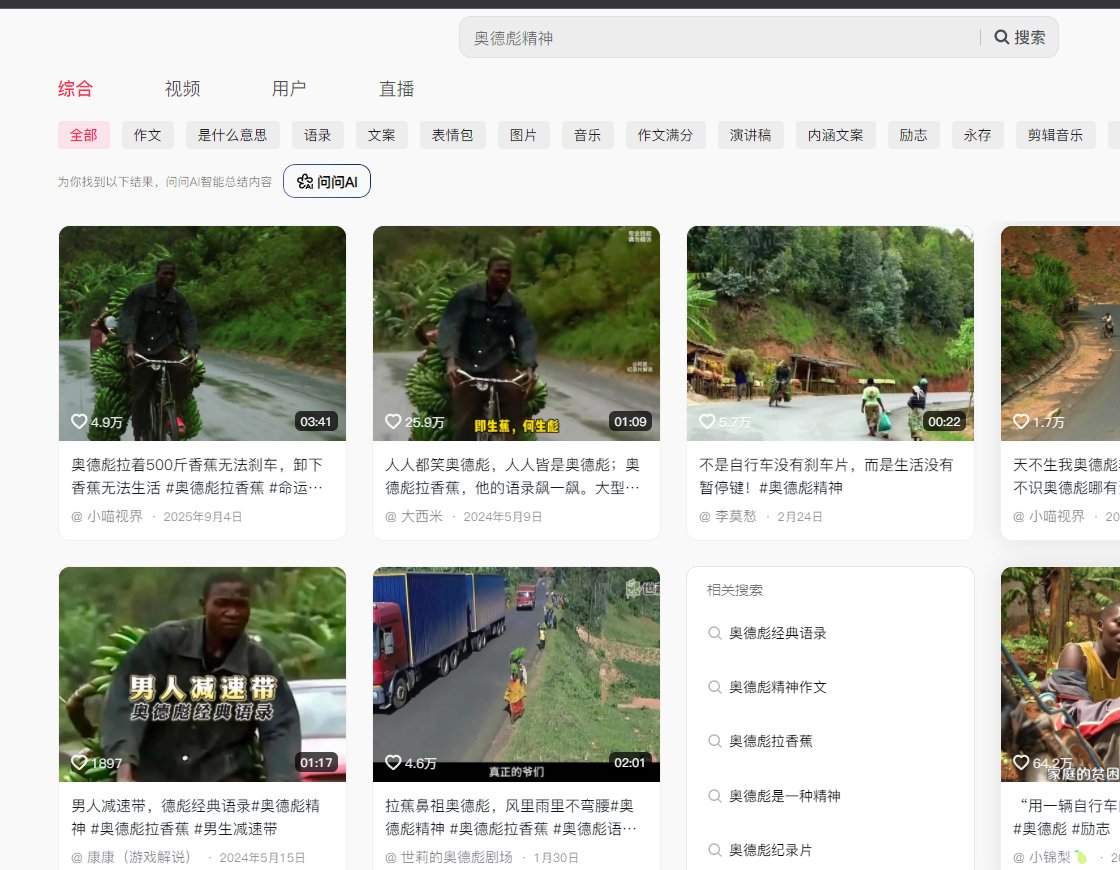The height and width of the screenshot is (870, 1120).
Task: Open the winding road thumbnail with 1.7万 likes
Action: click(1061, 333)
